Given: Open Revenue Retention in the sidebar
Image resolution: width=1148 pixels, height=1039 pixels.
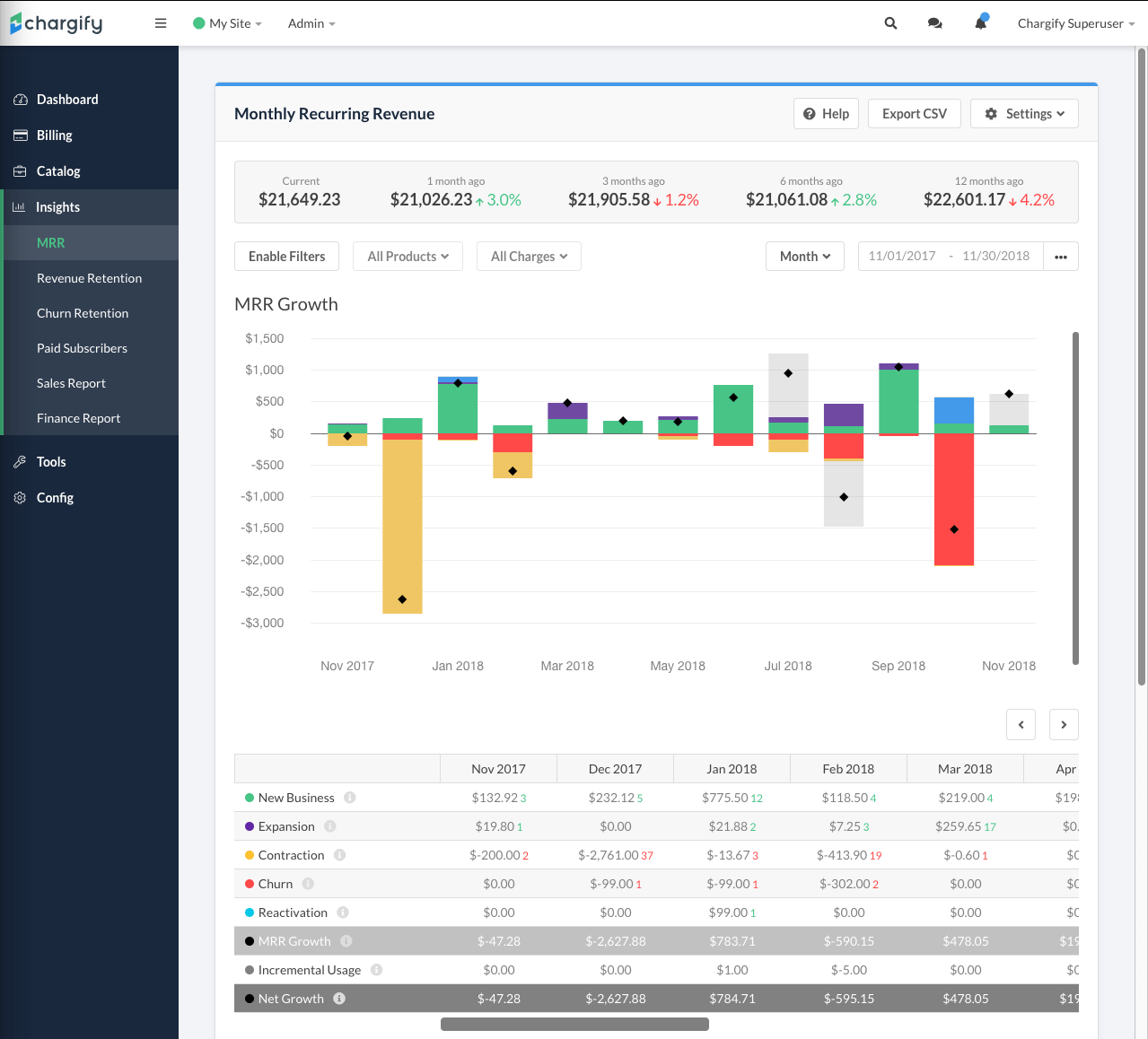Looking at the screenshot, I should [89, 278].
